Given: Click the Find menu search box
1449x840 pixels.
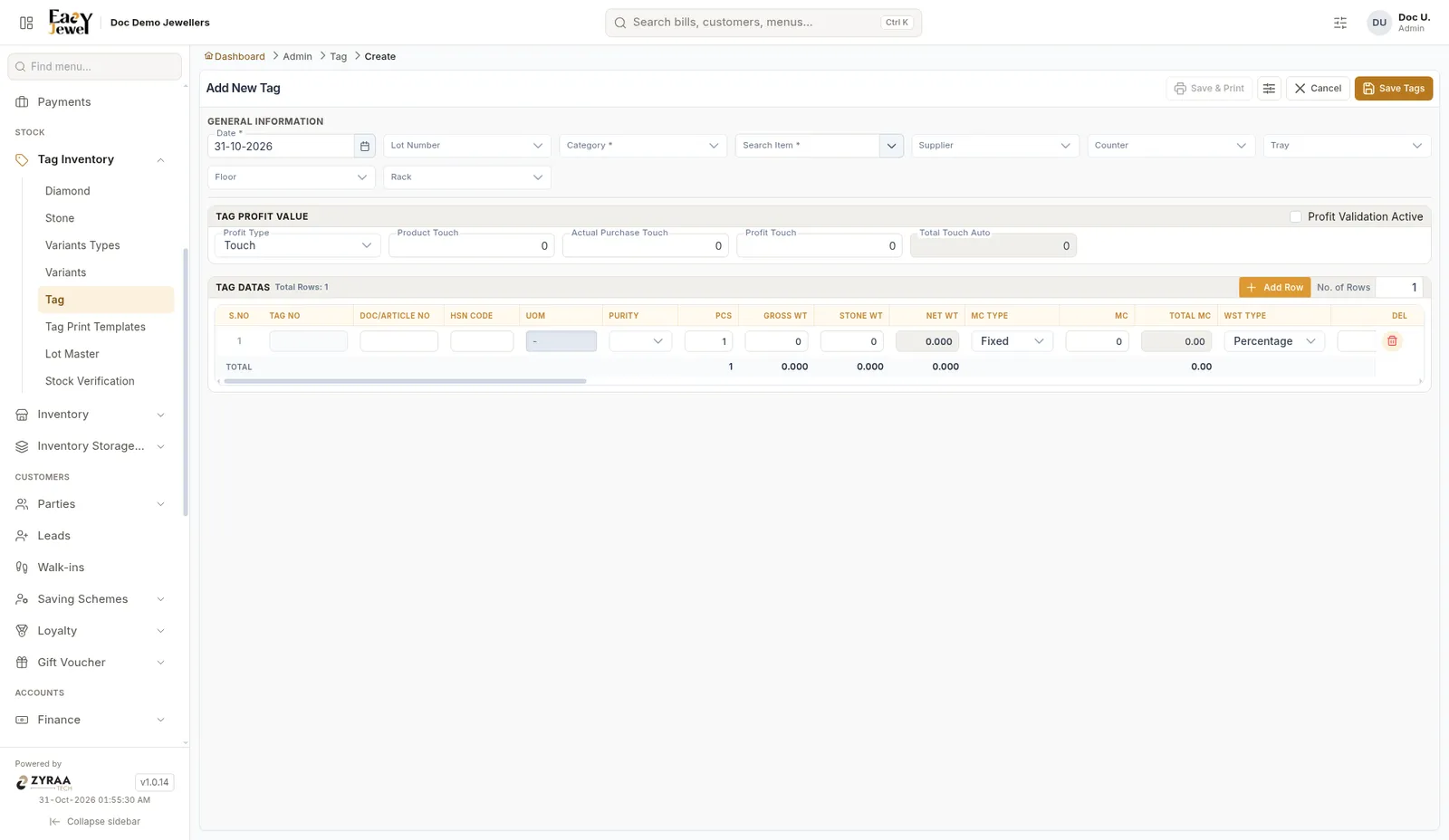Looking at the screenshot, I should pyautogui.click(x=95, y=66).
